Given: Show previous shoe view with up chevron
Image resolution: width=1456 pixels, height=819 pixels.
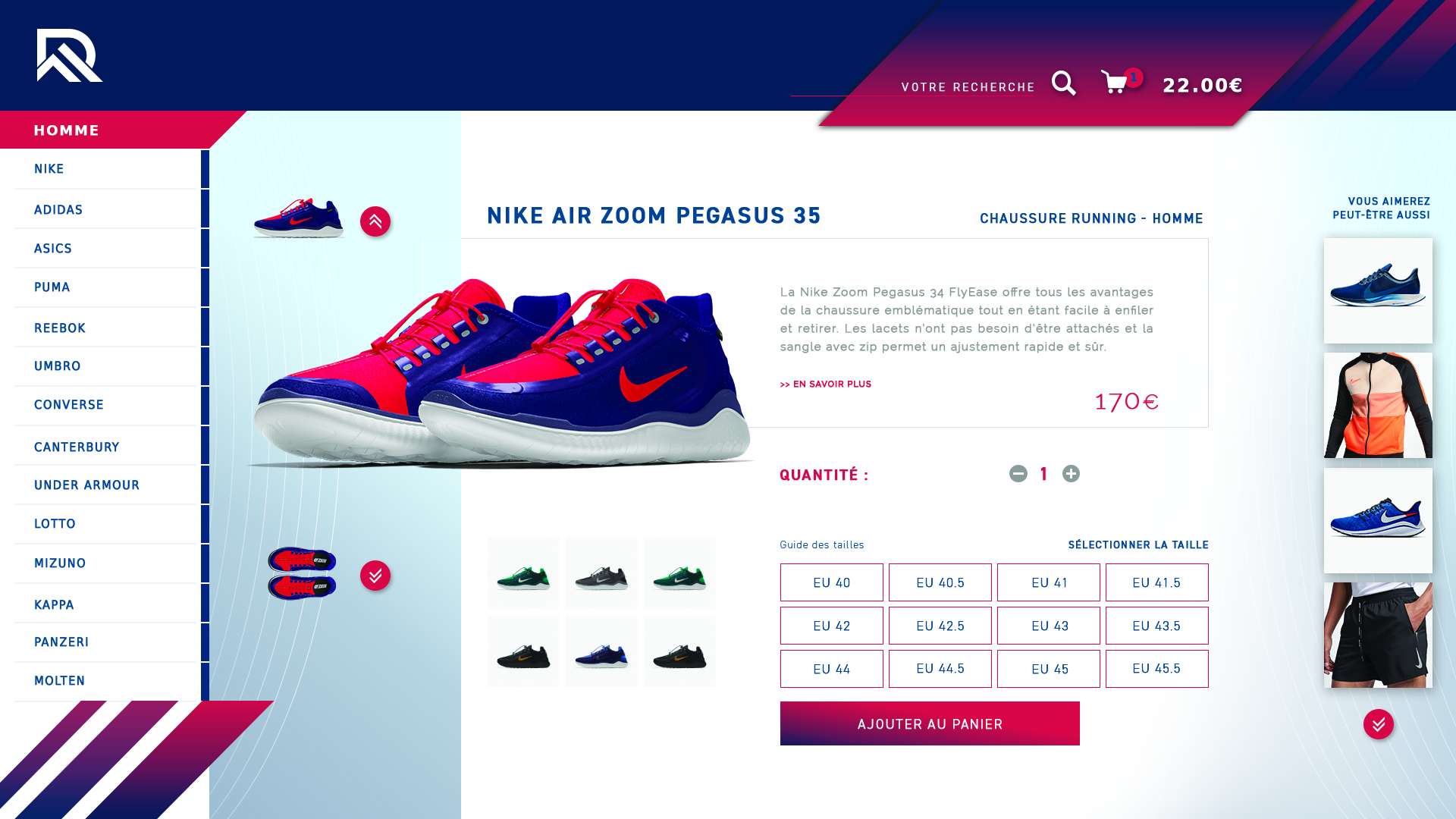Looking at the screenshot, I should [x=375, y=221].
